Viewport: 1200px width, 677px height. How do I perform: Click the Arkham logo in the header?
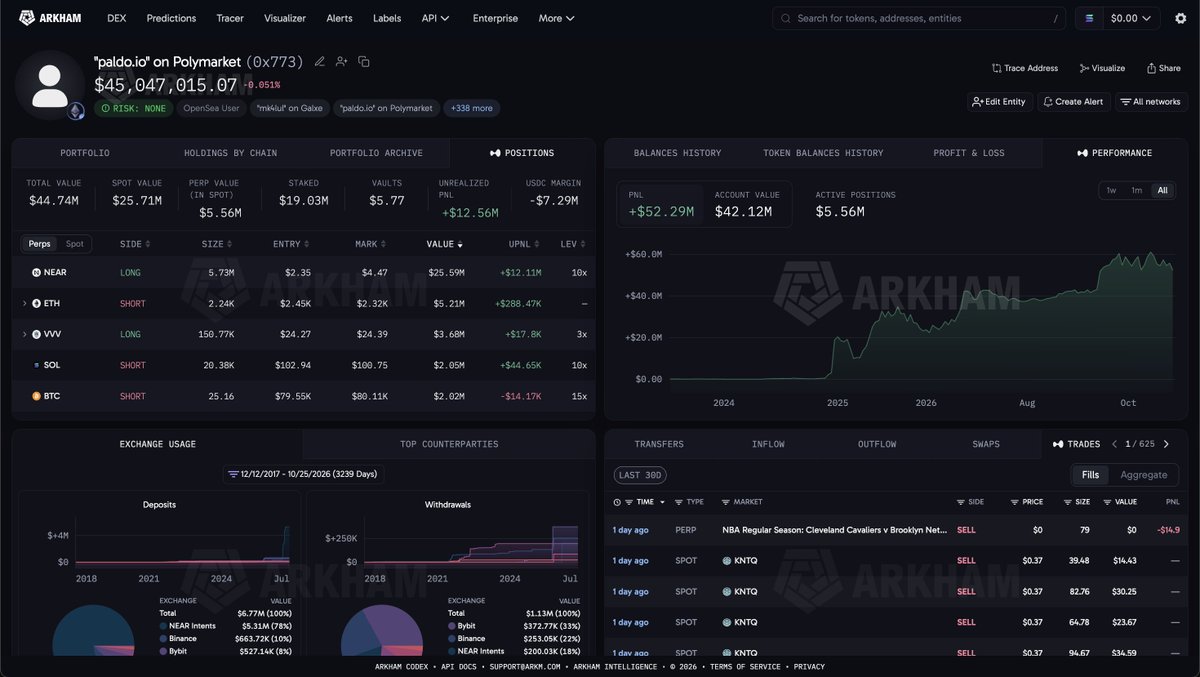pyautogui.click(x=50, y=18)
